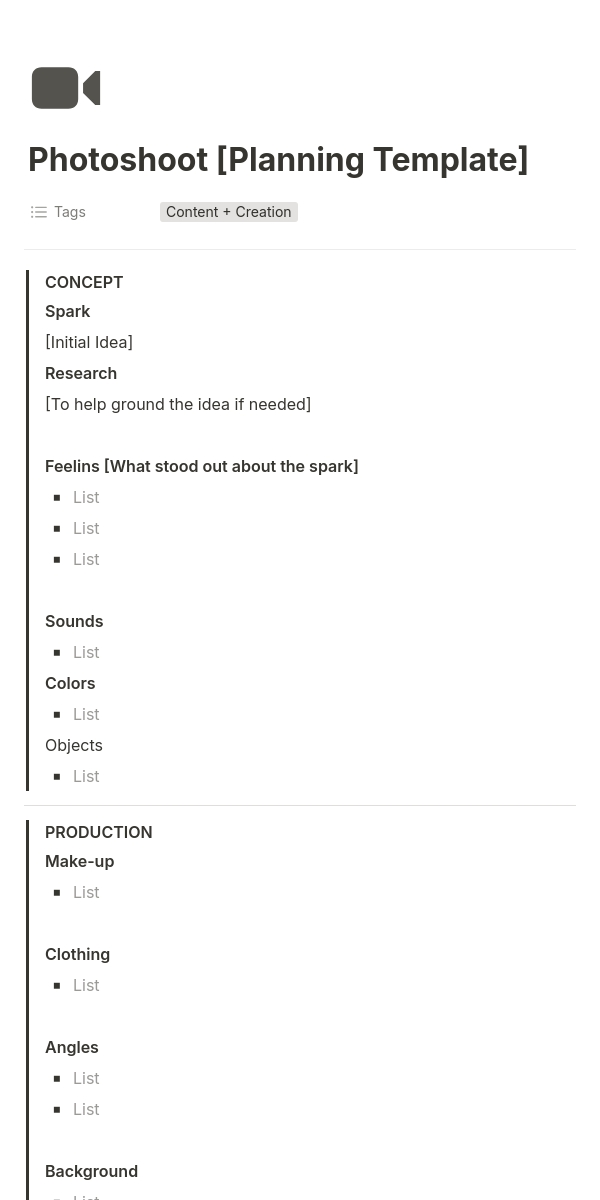The image size is (600, 1200).
Task: Click the video camera page icon
Action: [x=66, y=88]
